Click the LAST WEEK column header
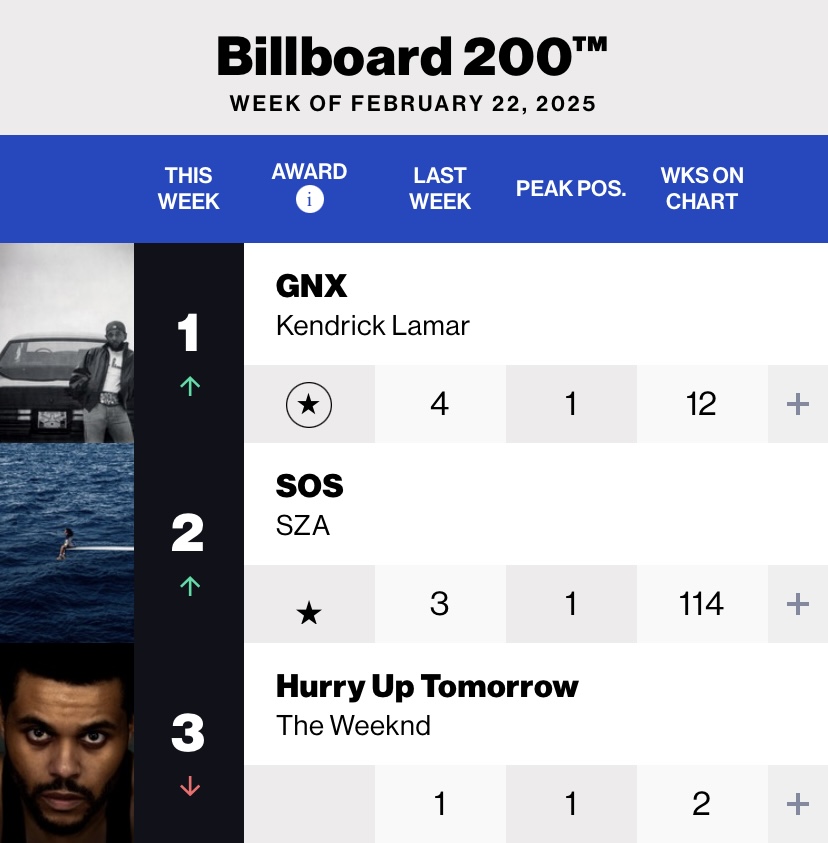Image resolution: width=828 pixels, height=843 pixels. [440, 188]
